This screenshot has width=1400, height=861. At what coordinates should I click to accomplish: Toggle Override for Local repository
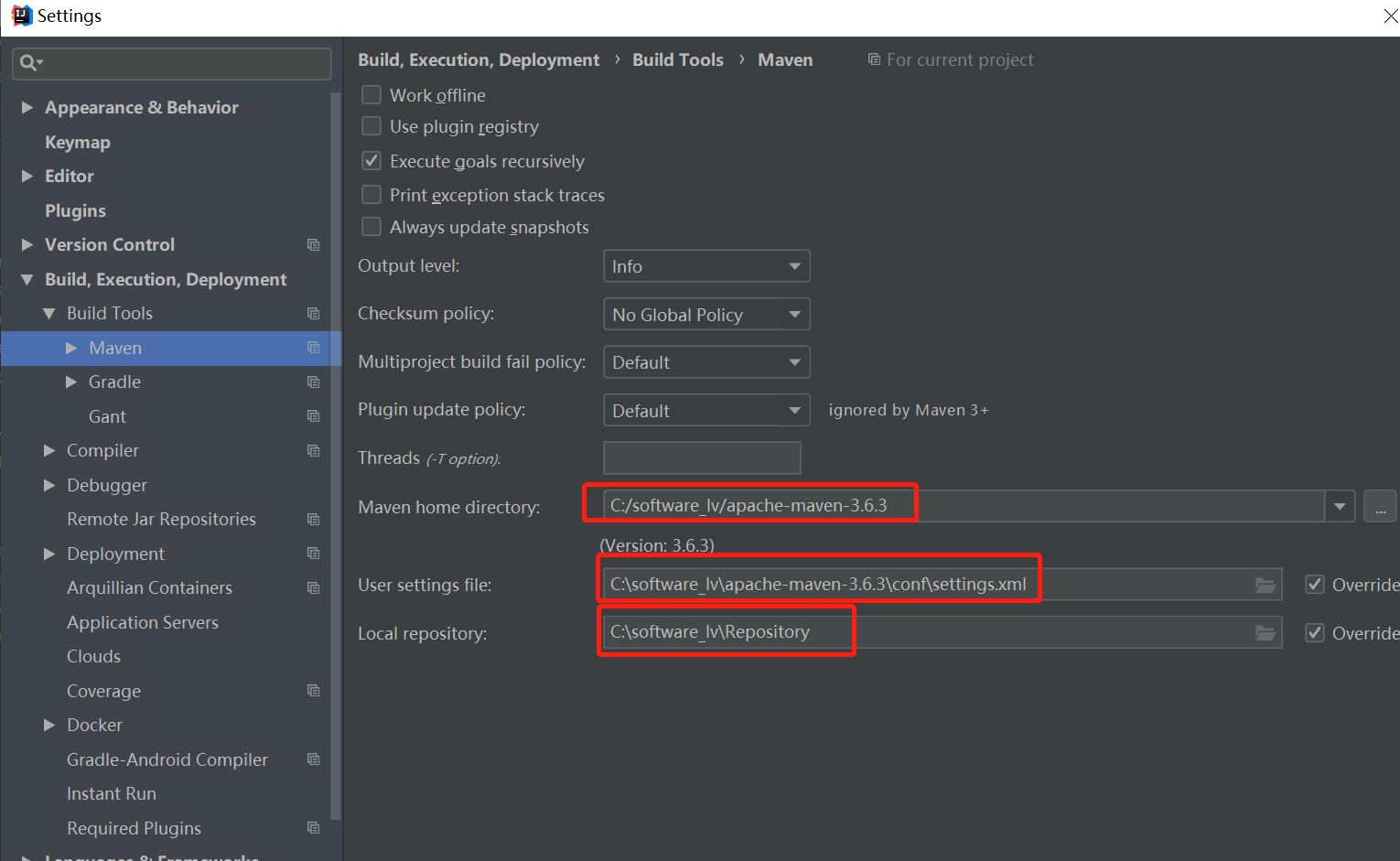pyautogui.click(x=1315, y=632)
